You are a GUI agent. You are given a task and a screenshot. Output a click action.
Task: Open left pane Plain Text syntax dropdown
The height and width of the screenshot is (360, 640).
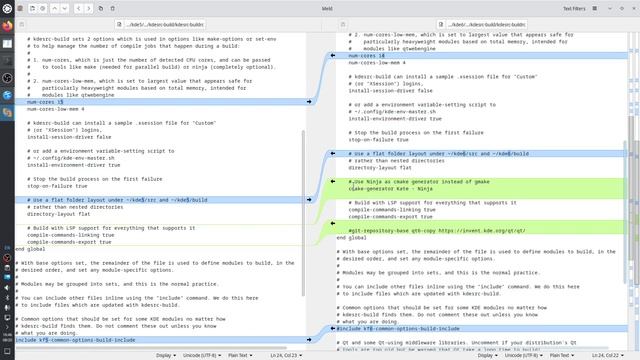(x=240, y=356)
